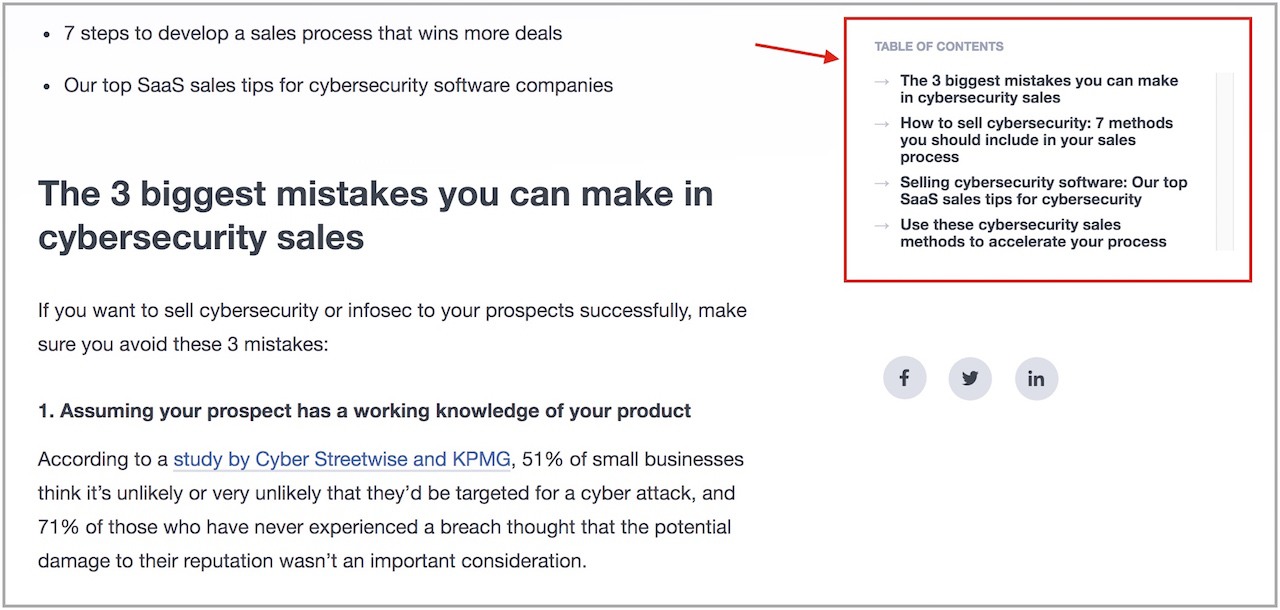The width and height of the screenshot is (1280, 610).
Task: Share the article on Twitter
Action: [x=970, y=378]
